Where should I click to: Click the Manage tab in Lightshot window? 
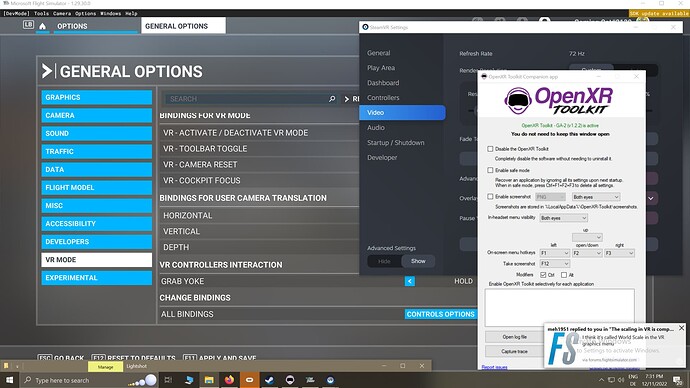[105, 366]
